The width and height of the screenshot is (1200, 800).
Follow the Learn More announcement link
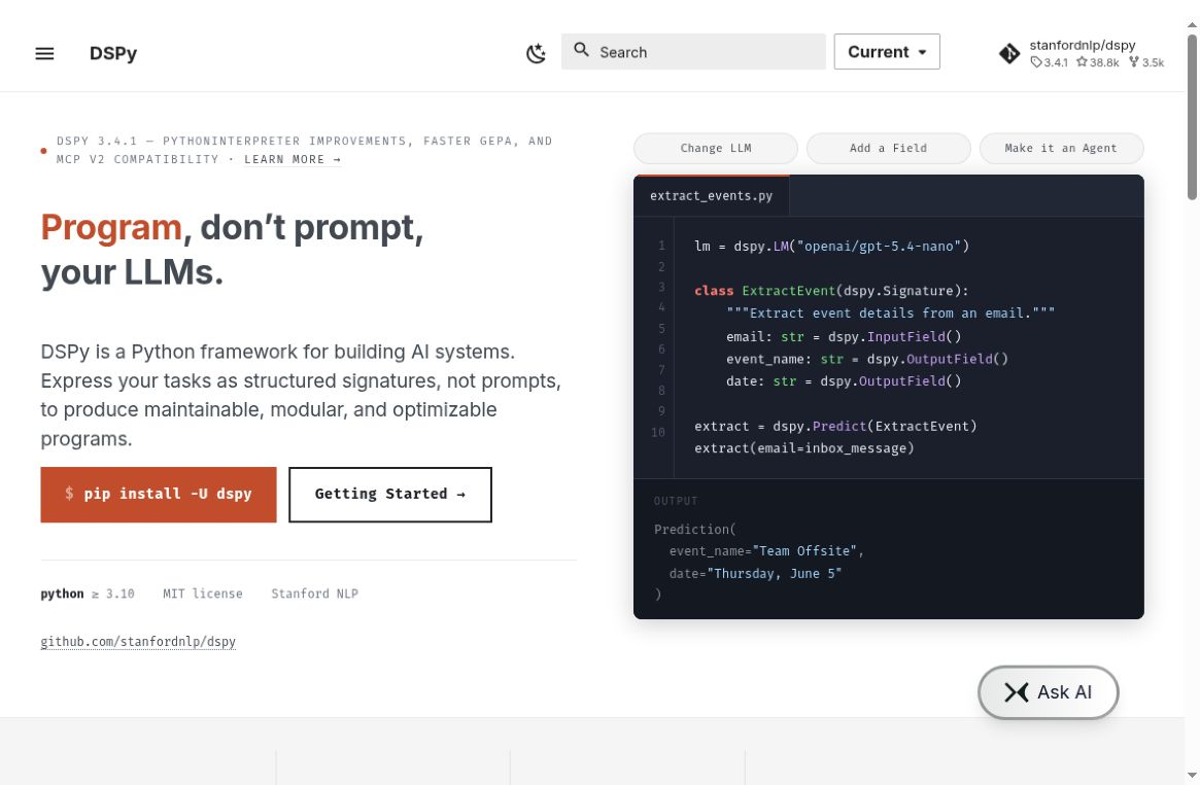[x=292, y=159]
